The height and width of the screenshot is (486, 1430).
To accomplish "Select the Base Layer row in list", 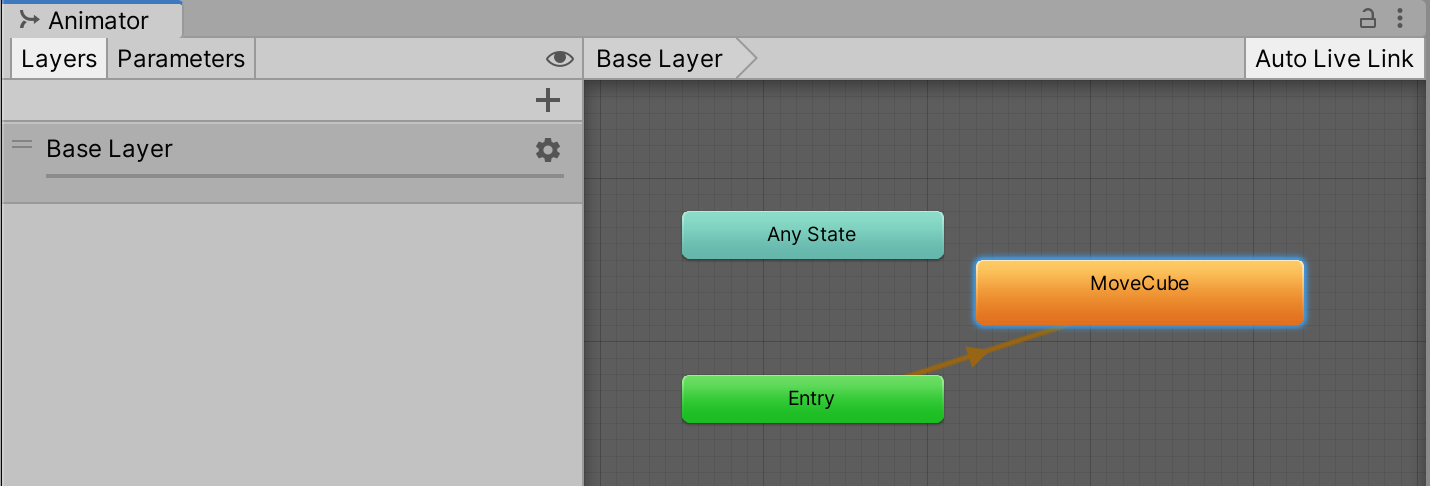I will (x=292, y=163).
